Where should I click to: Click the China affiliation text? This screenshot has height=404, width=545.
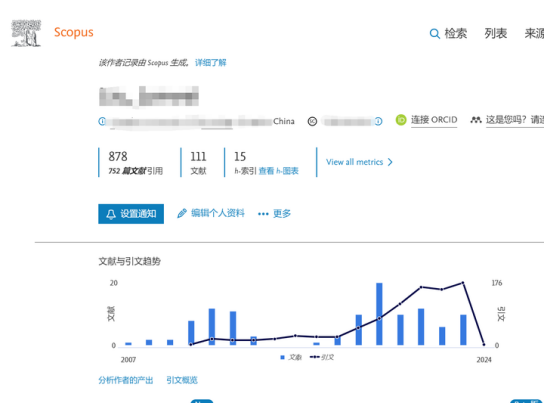pos(284,121)
